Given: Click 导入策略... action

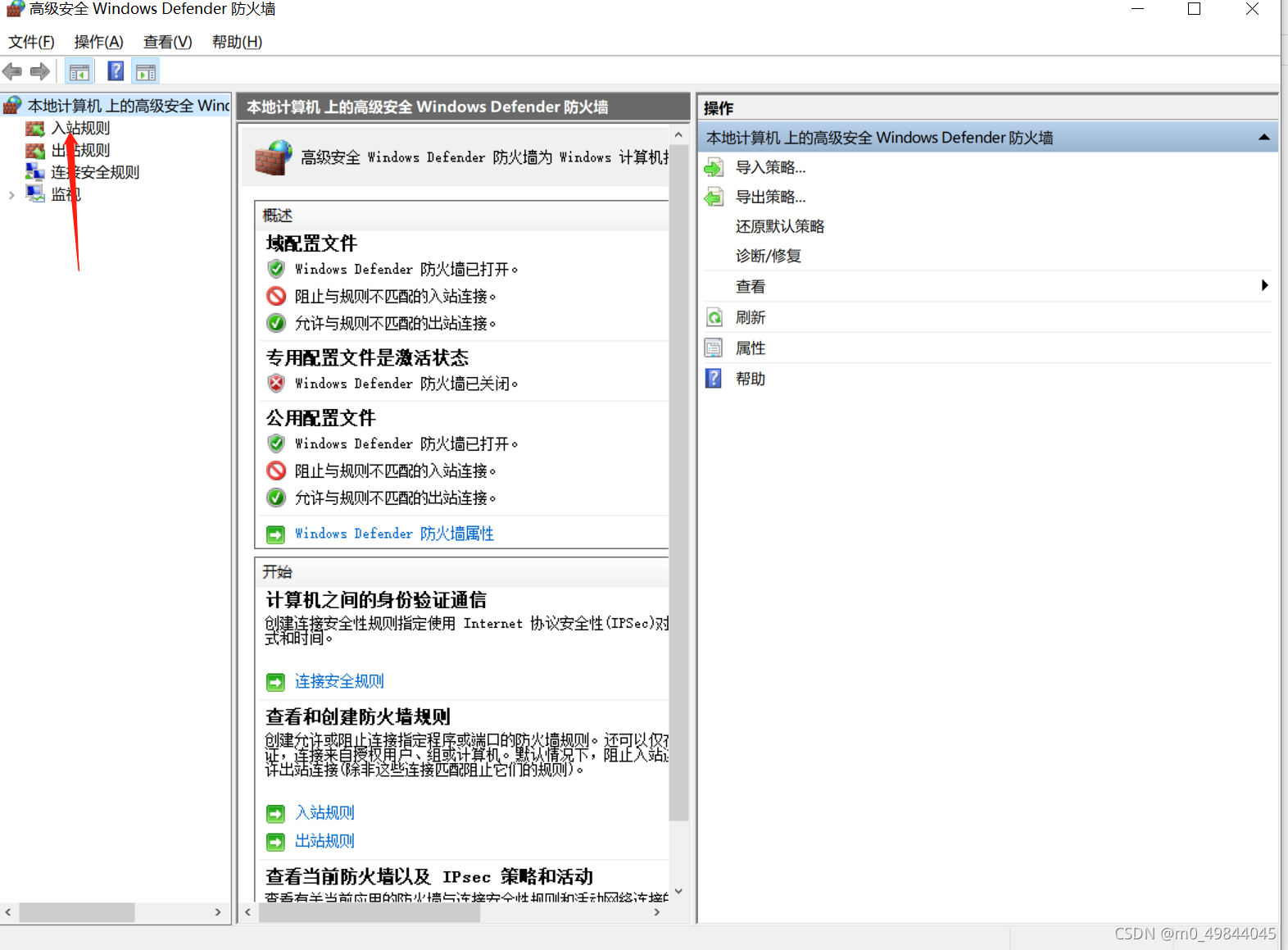Looking at the screenshot, I should point(770,167).
